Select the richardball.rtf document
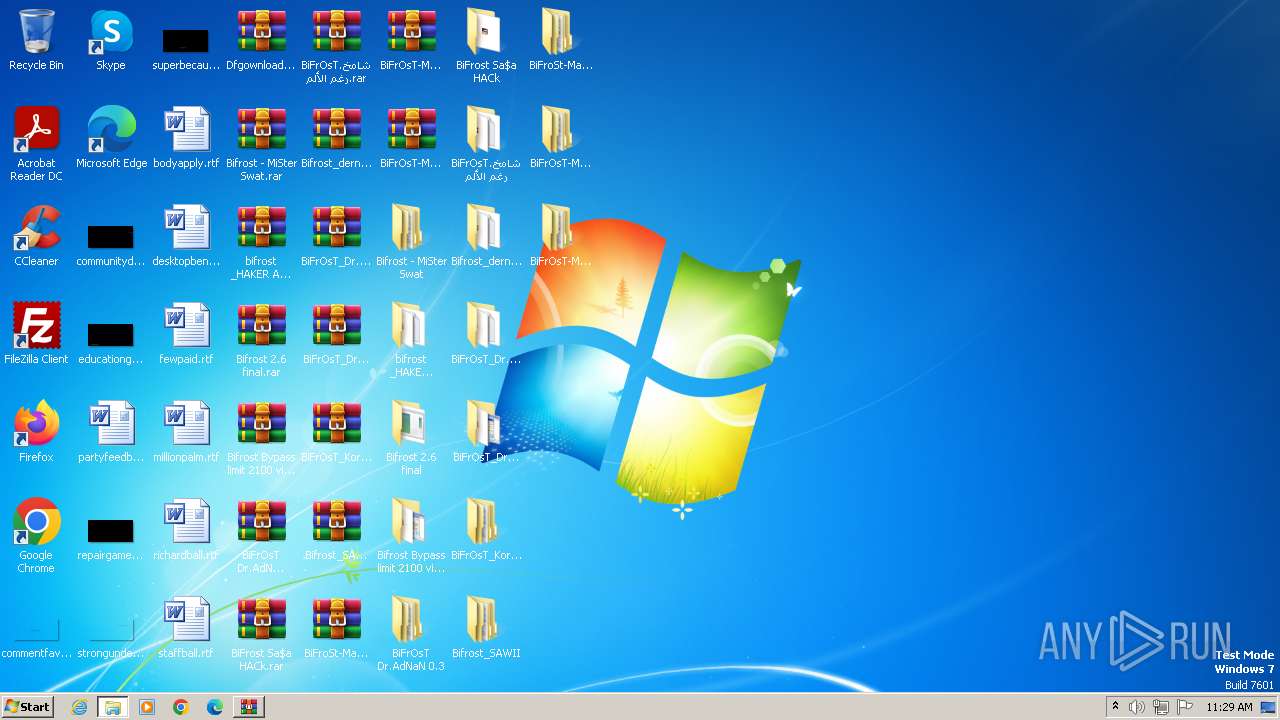Screen dimensions: 1280x720 coord(186,530)
